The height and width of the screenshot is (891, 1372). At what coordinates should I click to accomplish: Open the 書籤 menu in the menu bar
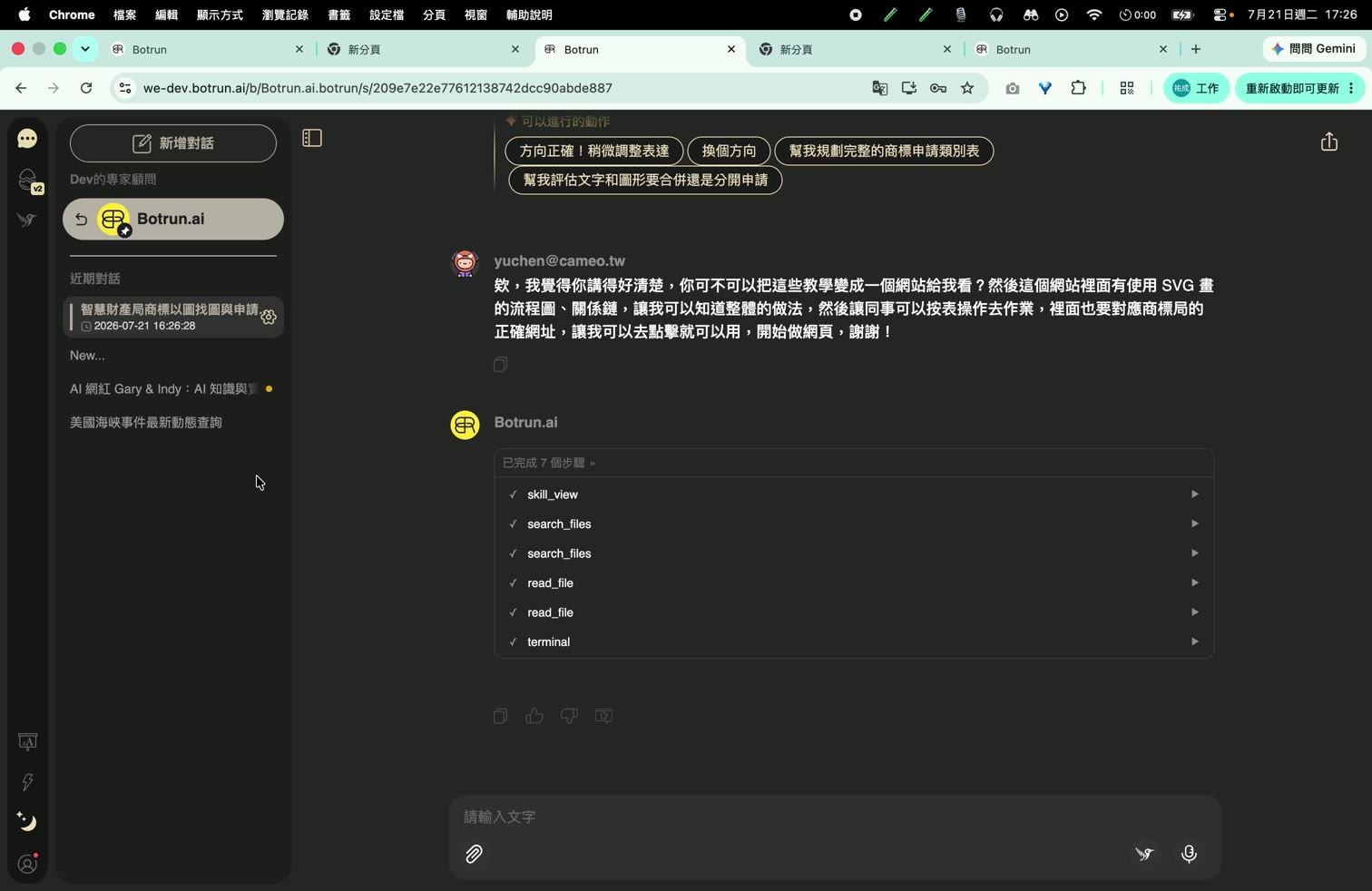coord(338,15)
